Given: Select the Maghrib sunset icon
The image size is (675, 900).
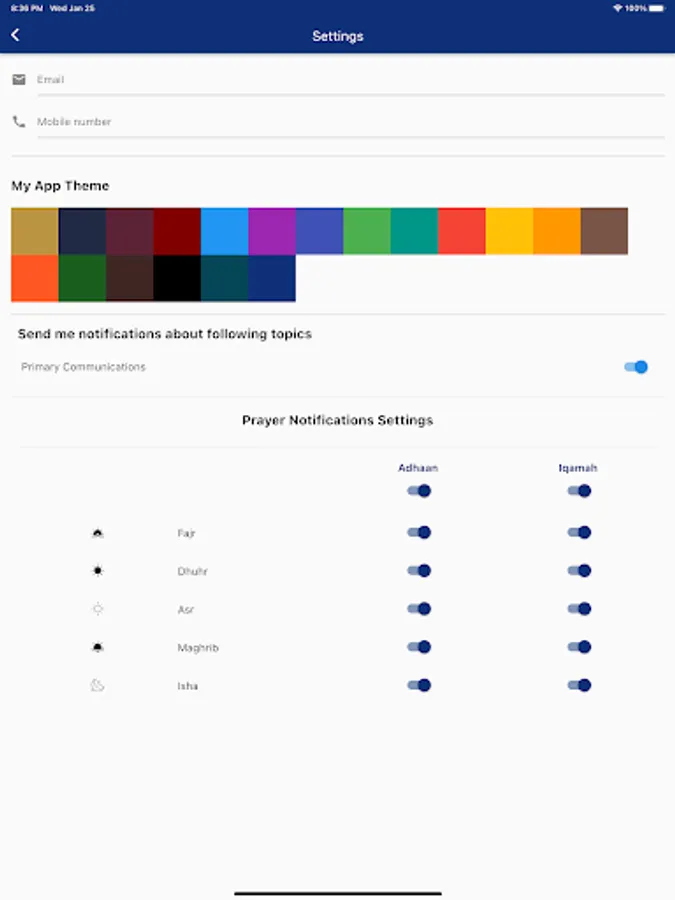Looking at the screenshot, I should click(x=98, y=647).
